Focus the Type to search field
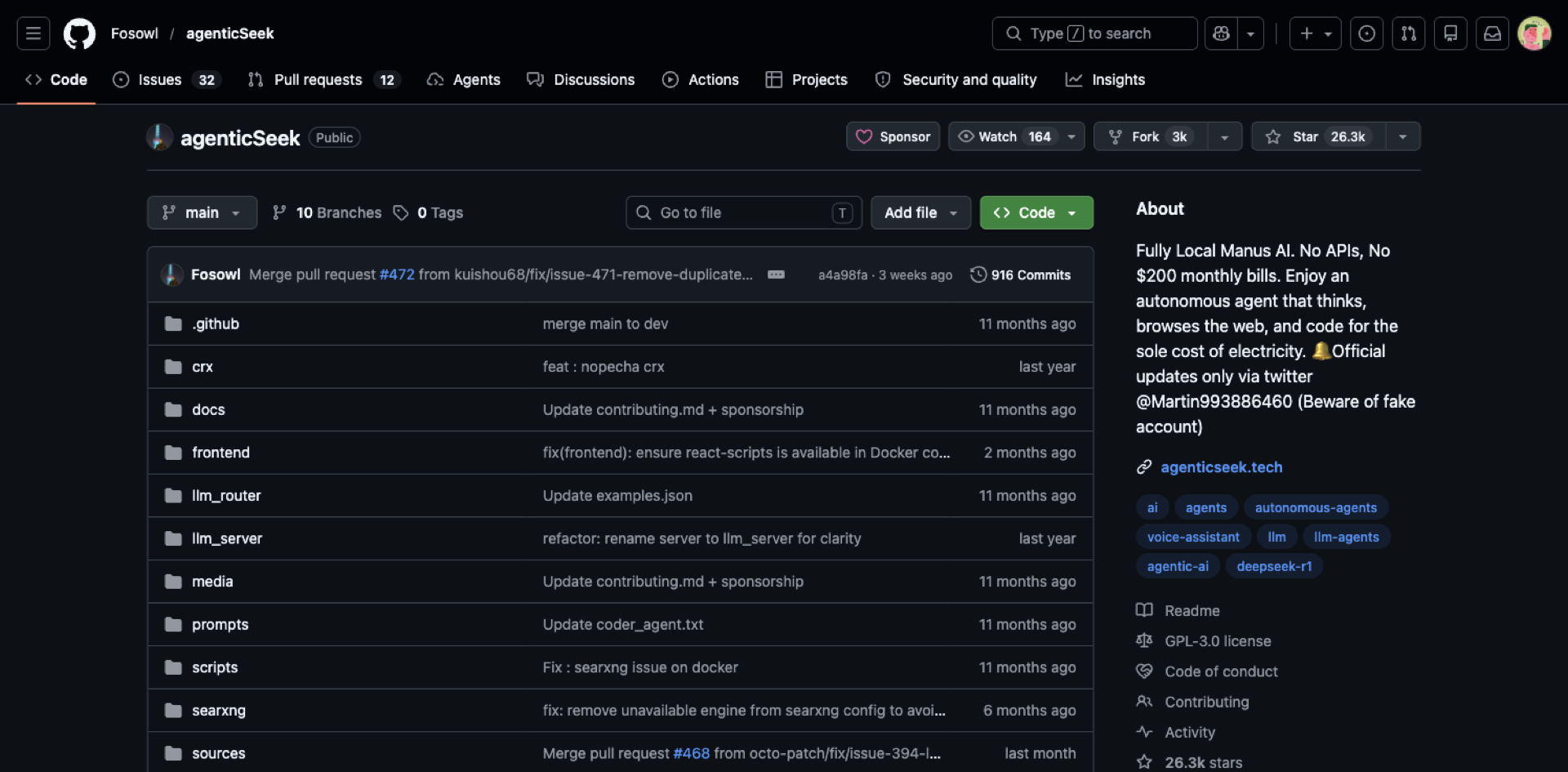1568x772 pixels. tap(1094, 33)
